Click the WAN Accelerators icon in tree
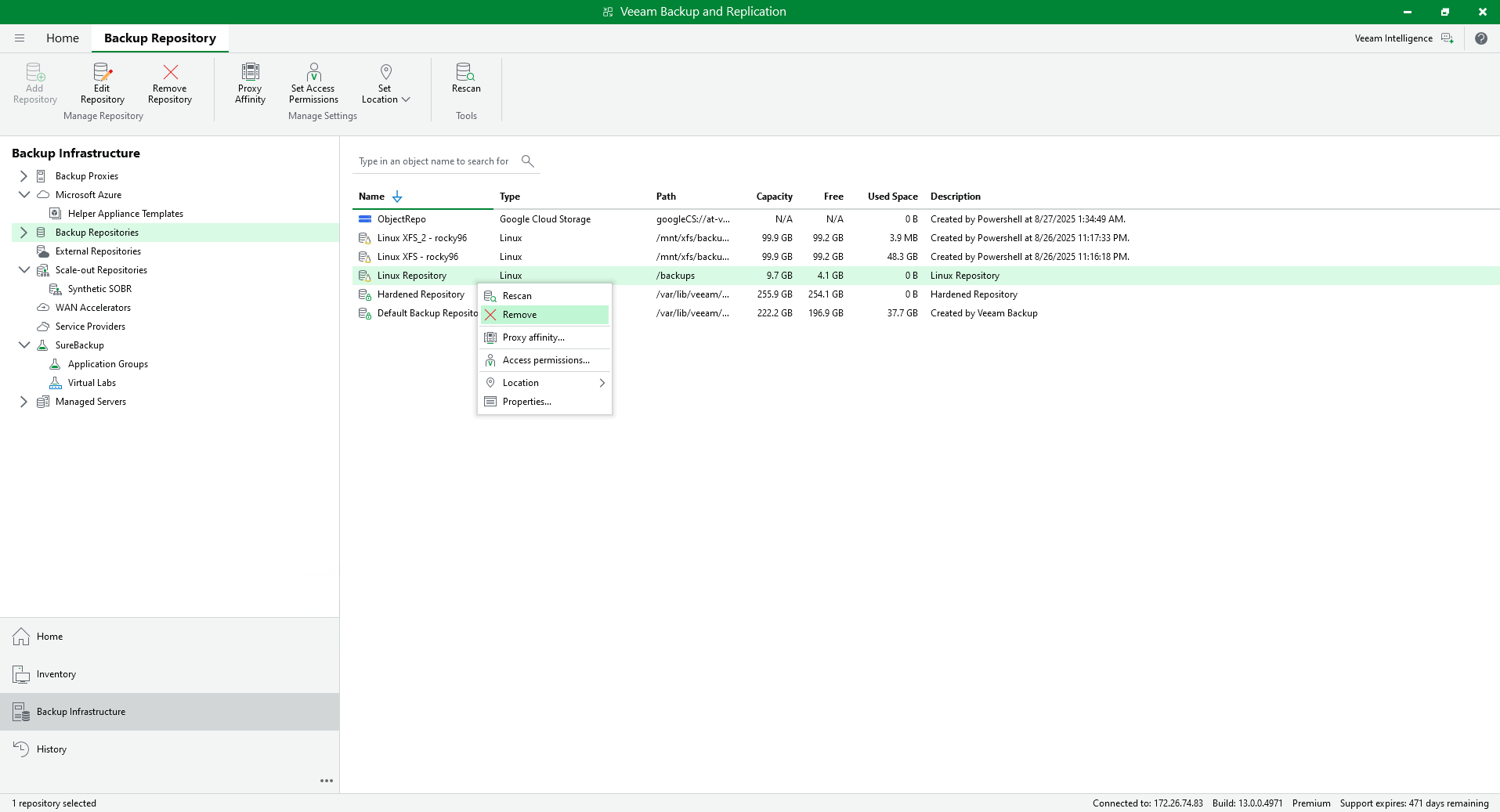Screen dimensions: 1500x812 42,308
